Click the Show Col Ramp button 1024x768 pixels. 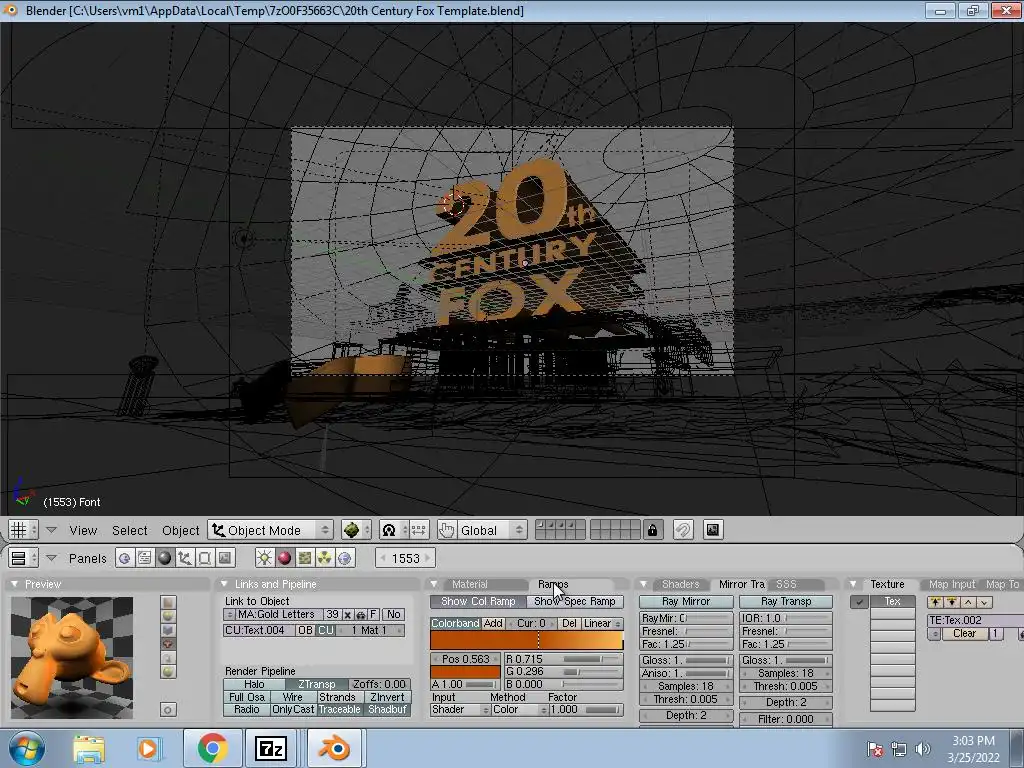[478, 601]
